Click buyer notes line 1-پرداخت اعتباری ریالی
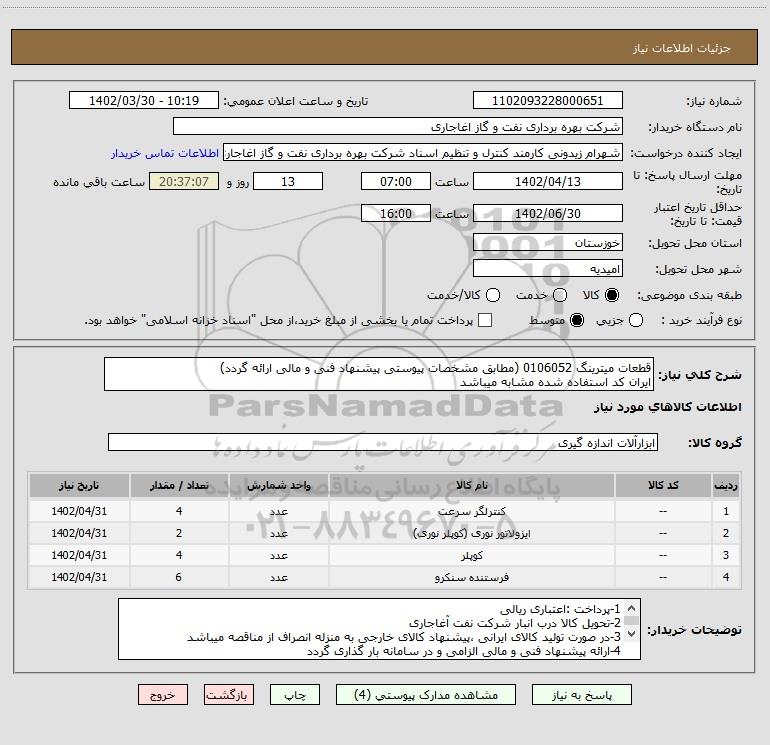The image size is (770, 745). tap(560, 609)
